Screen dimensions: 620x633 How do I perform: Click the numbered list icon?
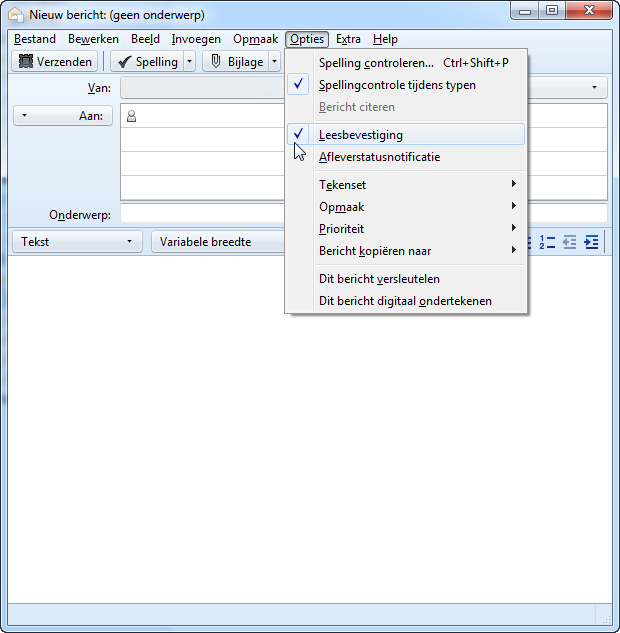coord(547,242)
